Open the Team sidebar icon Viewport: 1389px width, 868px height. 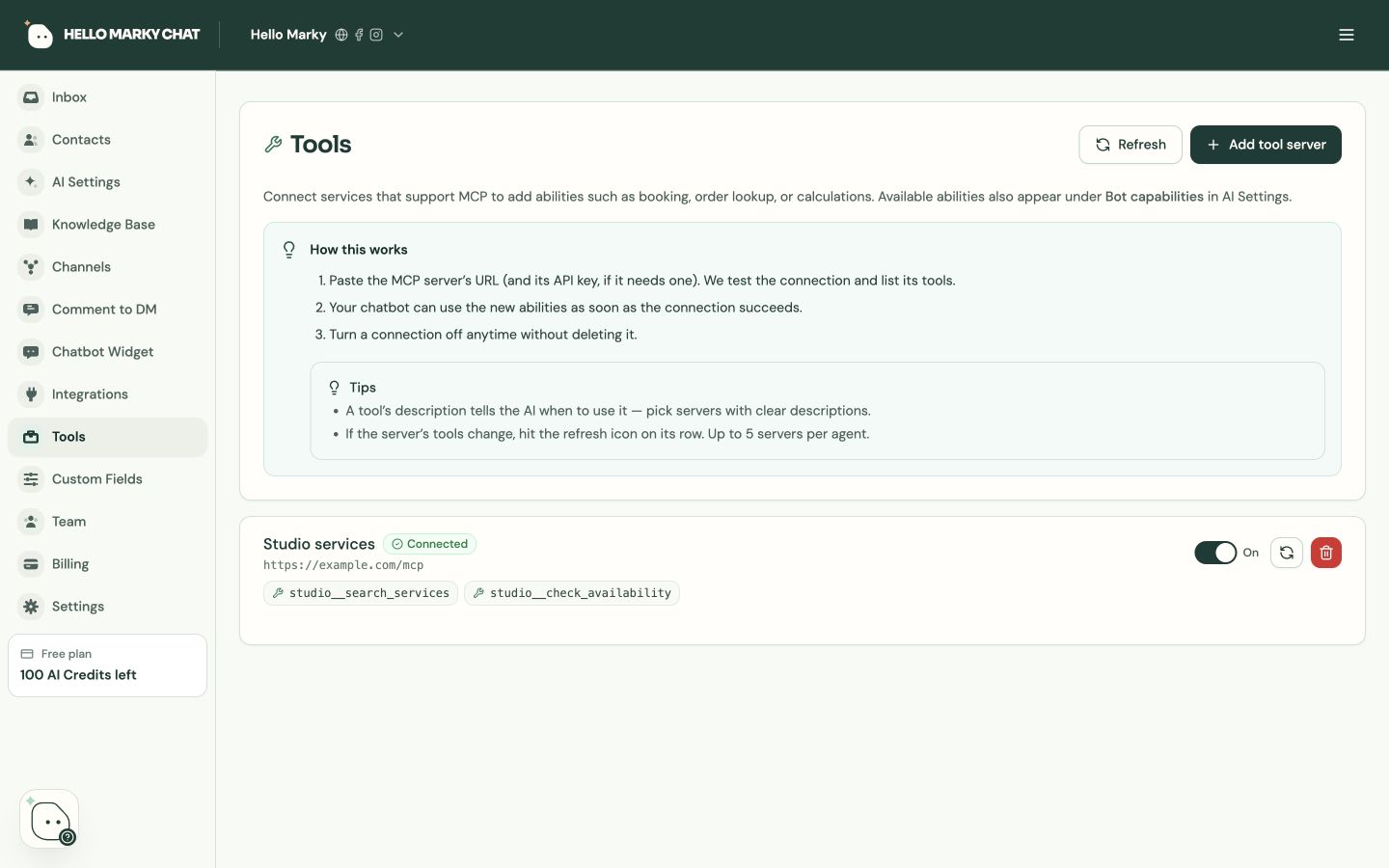pos(31,522)
